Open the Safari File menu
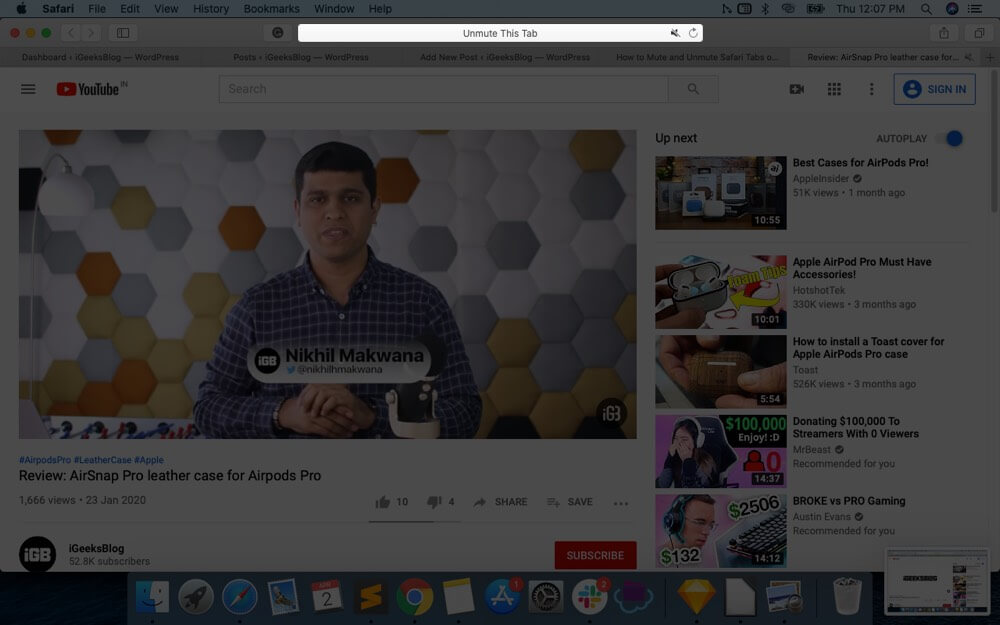Screen dimensions: 1000x625 [97, 9]
